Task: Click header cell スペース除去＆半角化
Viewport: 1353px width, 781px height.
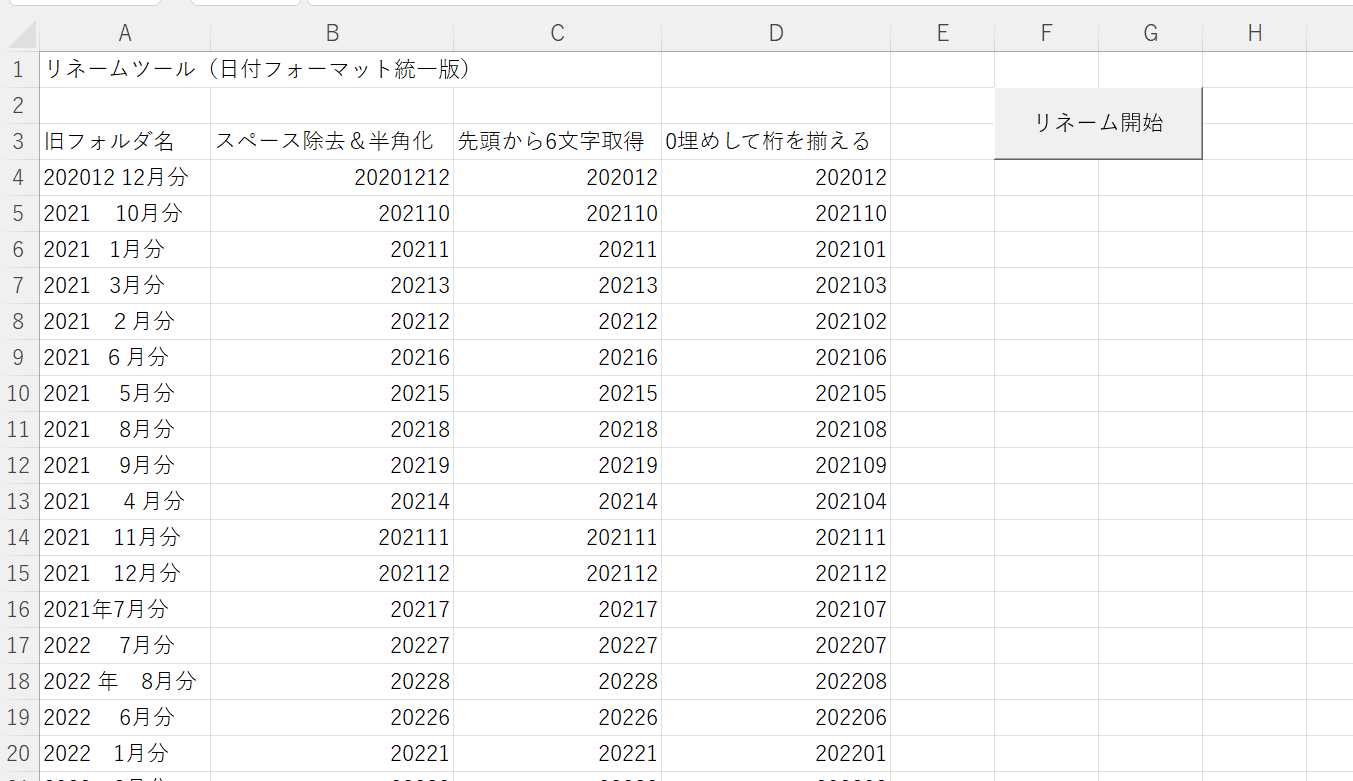Action: [x=332, y=142]
